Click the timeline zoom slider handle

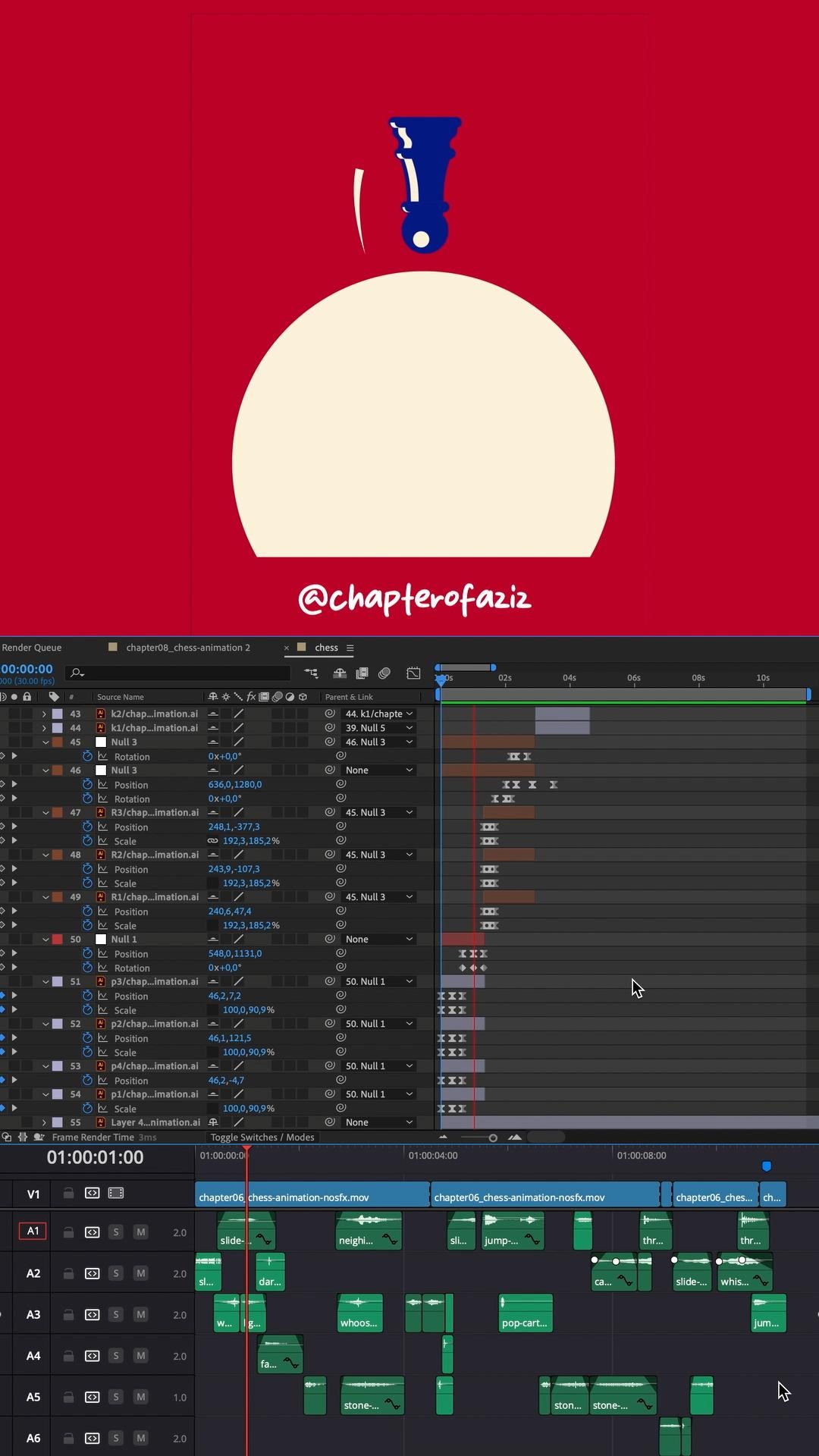(493, 1137)
